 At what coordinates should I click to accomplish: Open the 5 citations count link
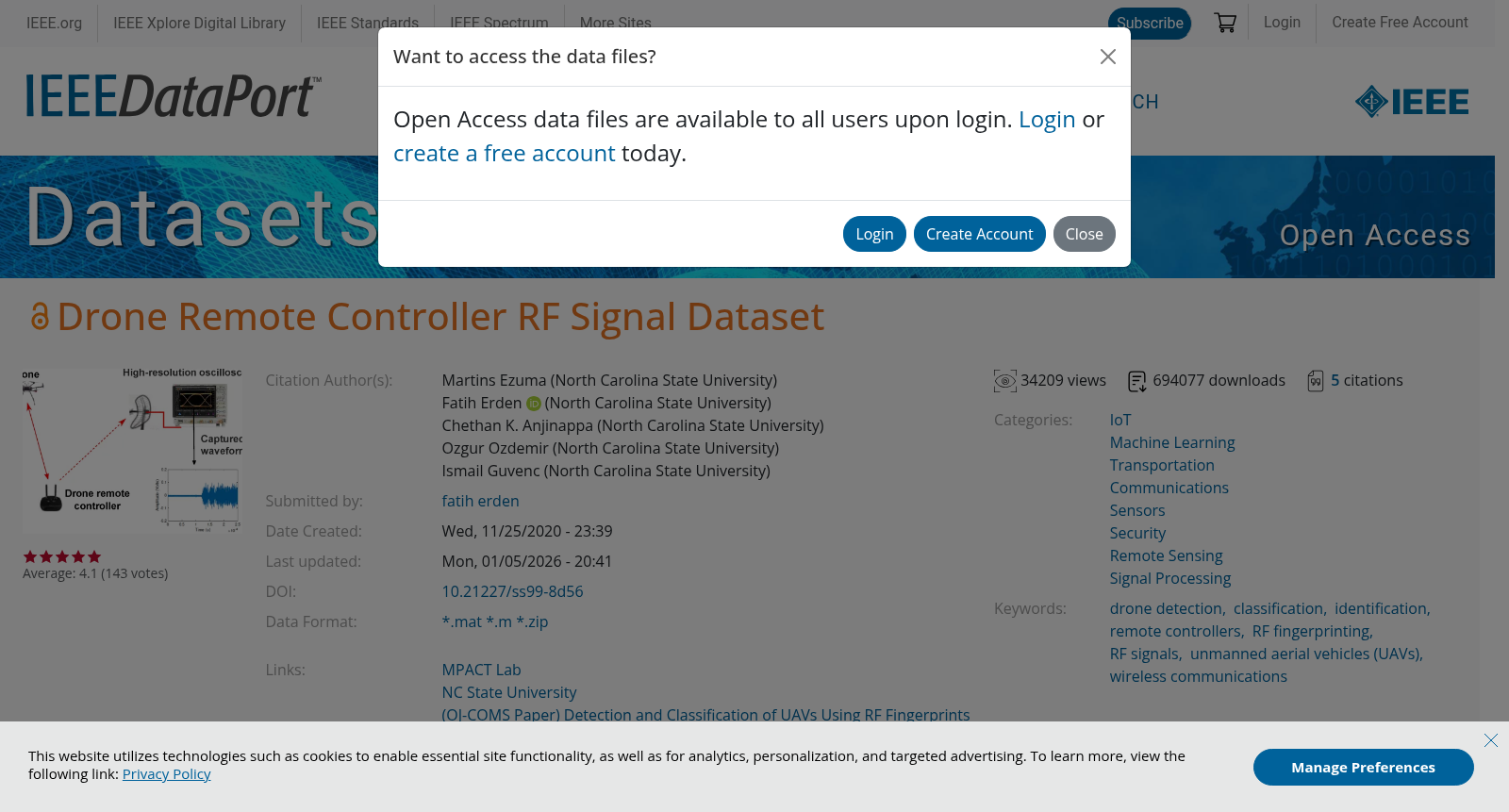1335,381
